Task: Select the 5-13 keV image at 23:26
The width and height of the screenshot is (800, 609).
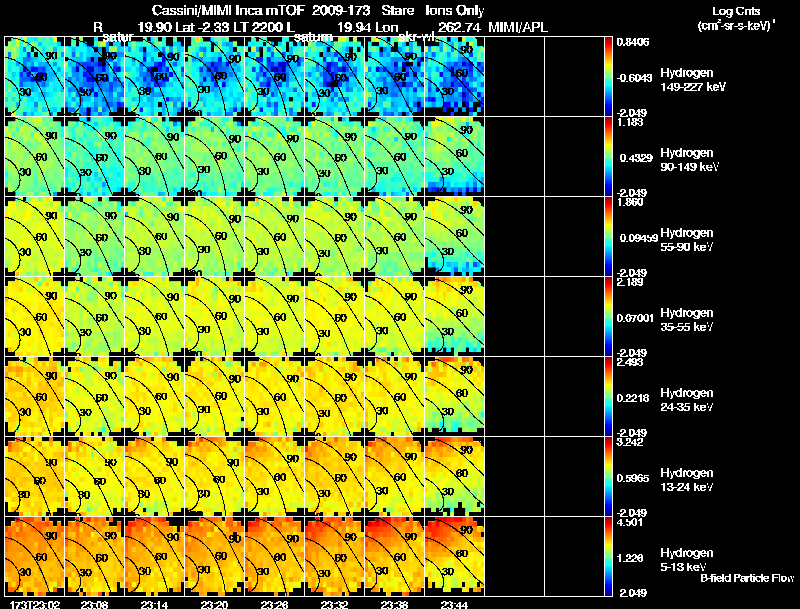Action: point(274,557)
